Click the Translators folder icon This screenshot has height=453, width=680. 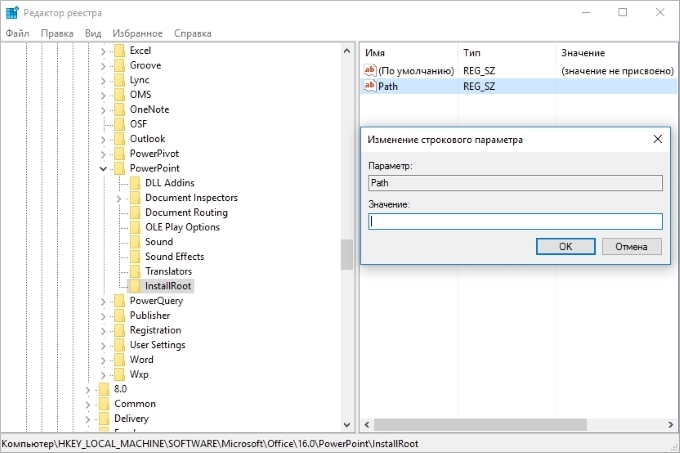pos(135,271)
